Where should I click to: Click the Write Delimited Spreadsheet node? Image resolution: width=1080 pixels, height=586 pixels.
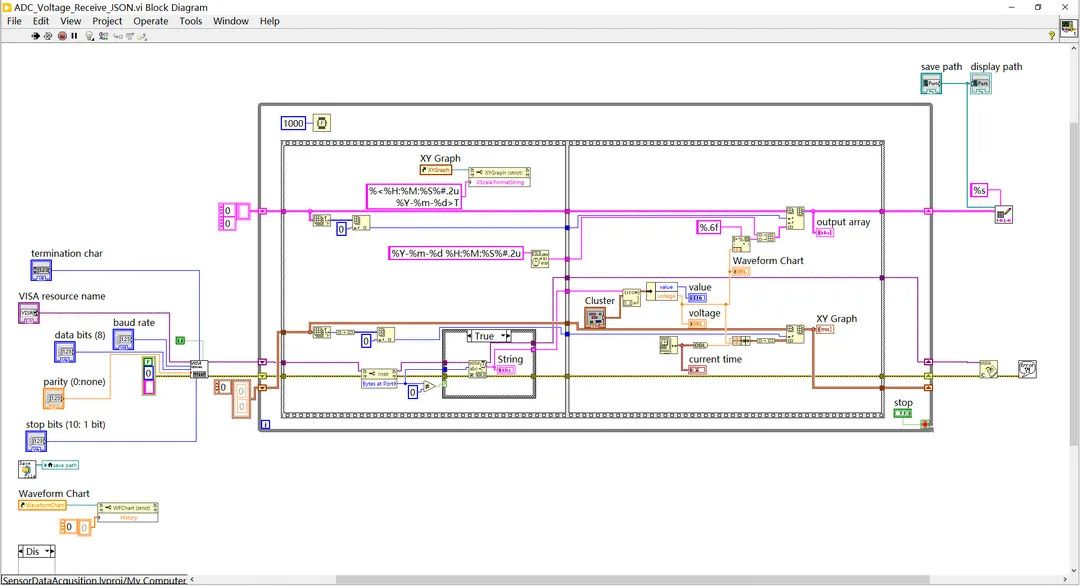(1003, 214)
